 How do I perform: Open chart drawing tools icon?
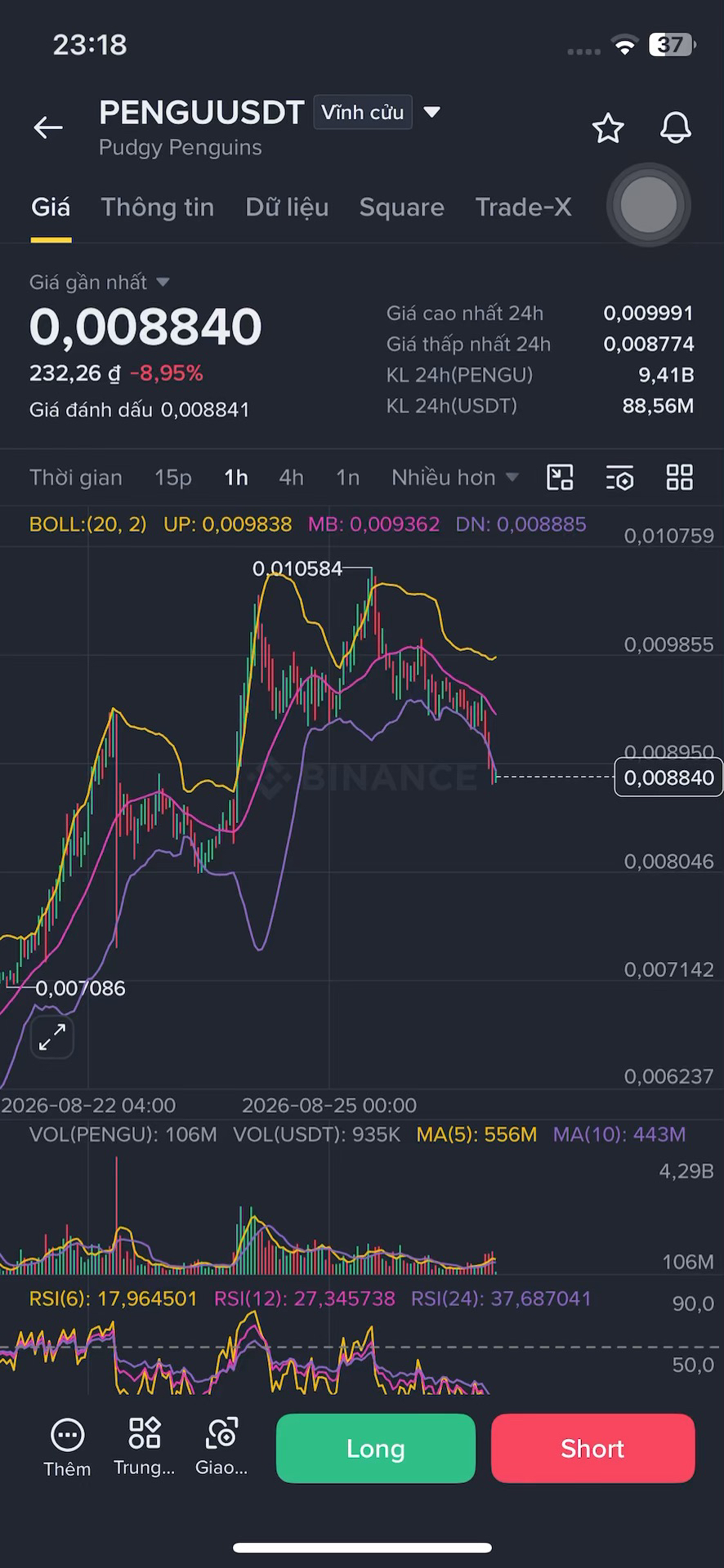coord(560,478)
